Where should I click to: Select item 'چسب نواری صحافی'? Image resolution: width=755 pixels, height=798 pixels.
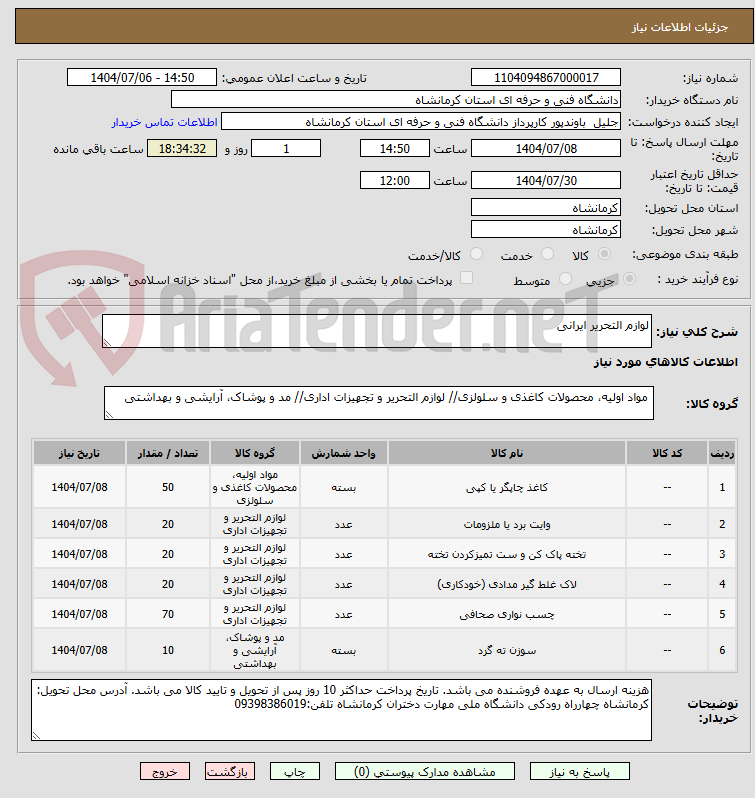507,614
